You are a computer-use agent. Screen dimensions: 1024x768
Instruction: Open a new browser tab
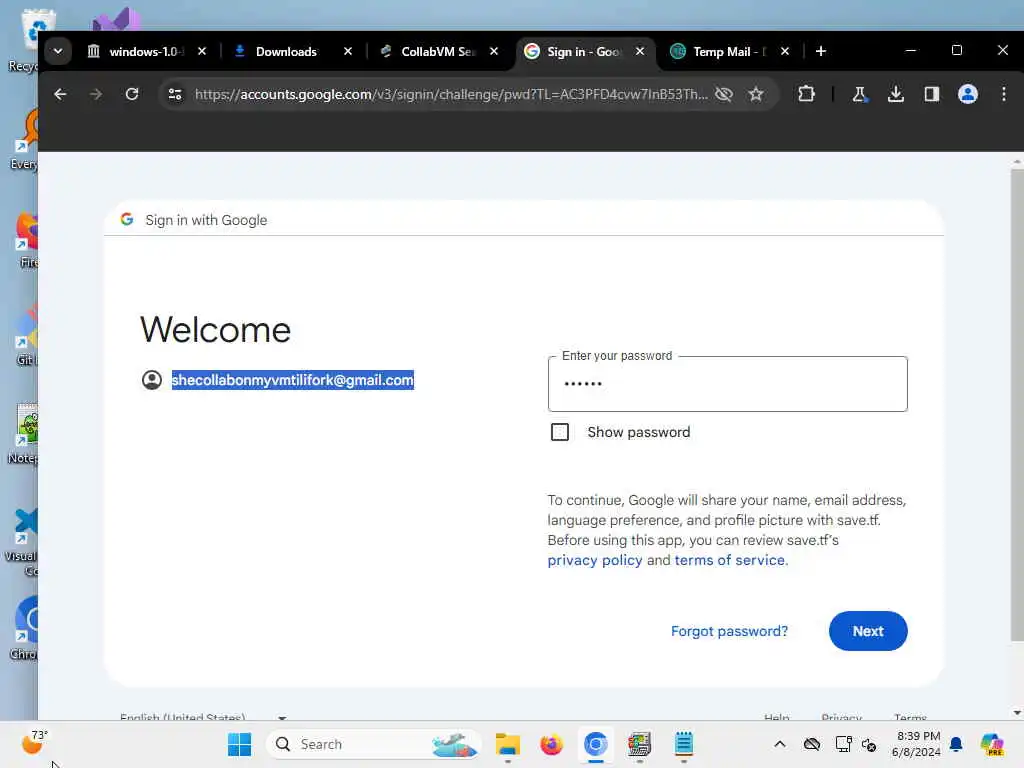tap(821, 51)
